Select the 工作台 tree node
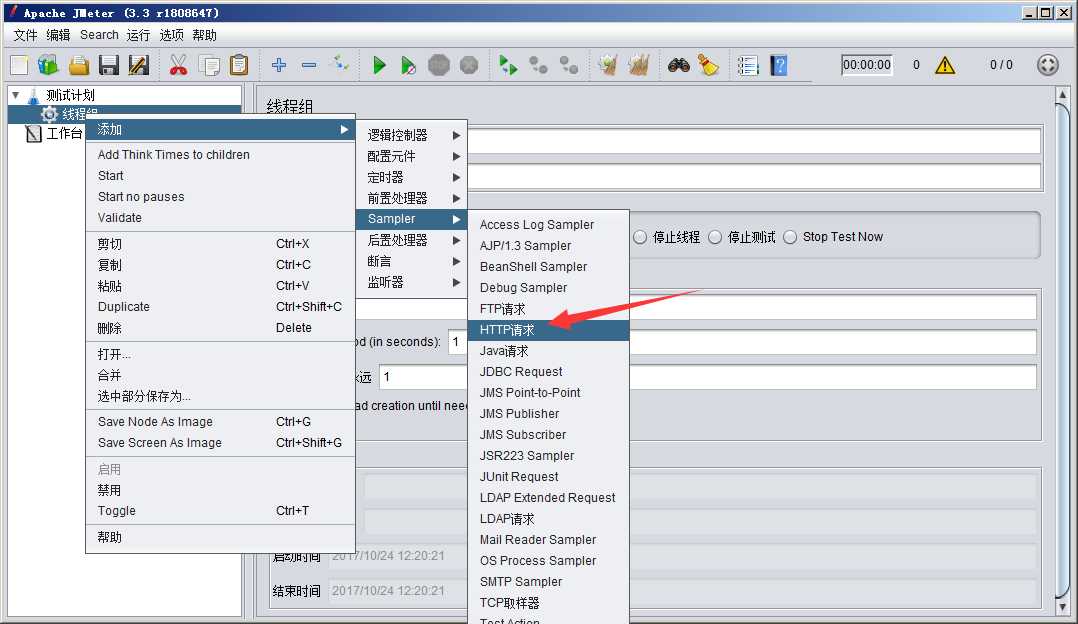The height and width of the screenshot is (624, 1078). coord(54,133)
